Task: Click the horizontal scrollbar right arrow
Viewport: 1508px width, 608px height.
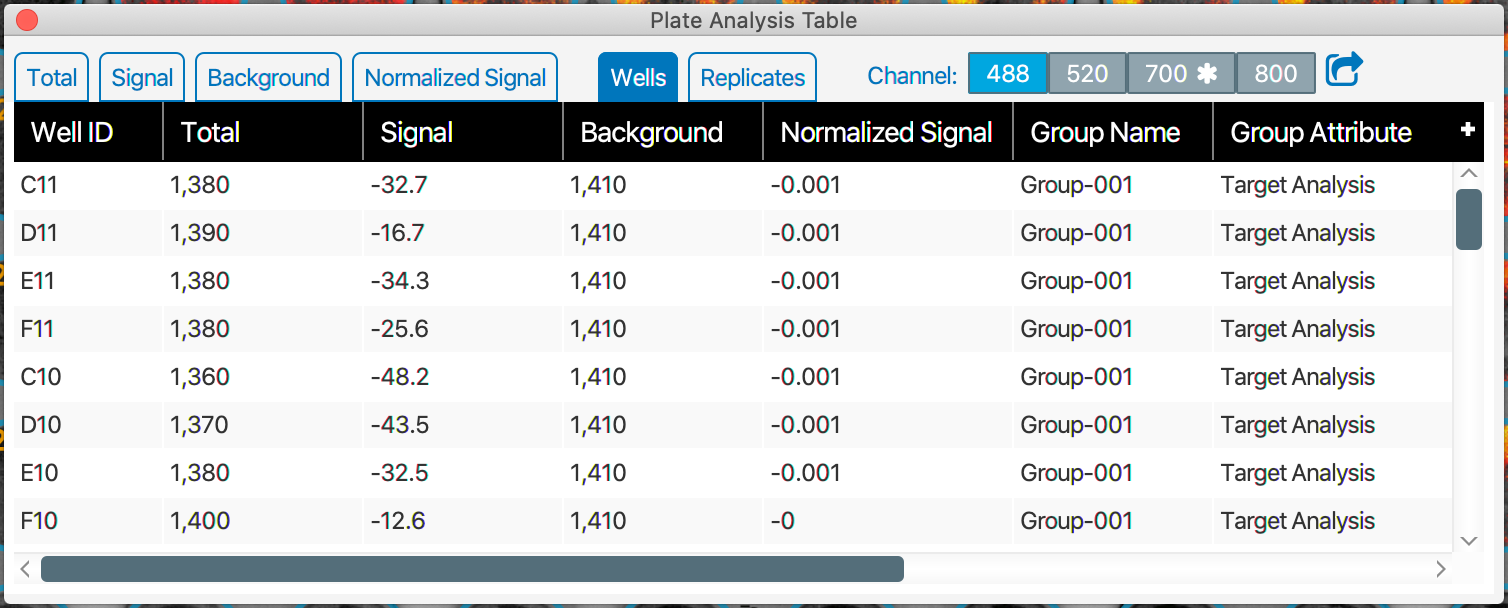Action: [1440, 569]
